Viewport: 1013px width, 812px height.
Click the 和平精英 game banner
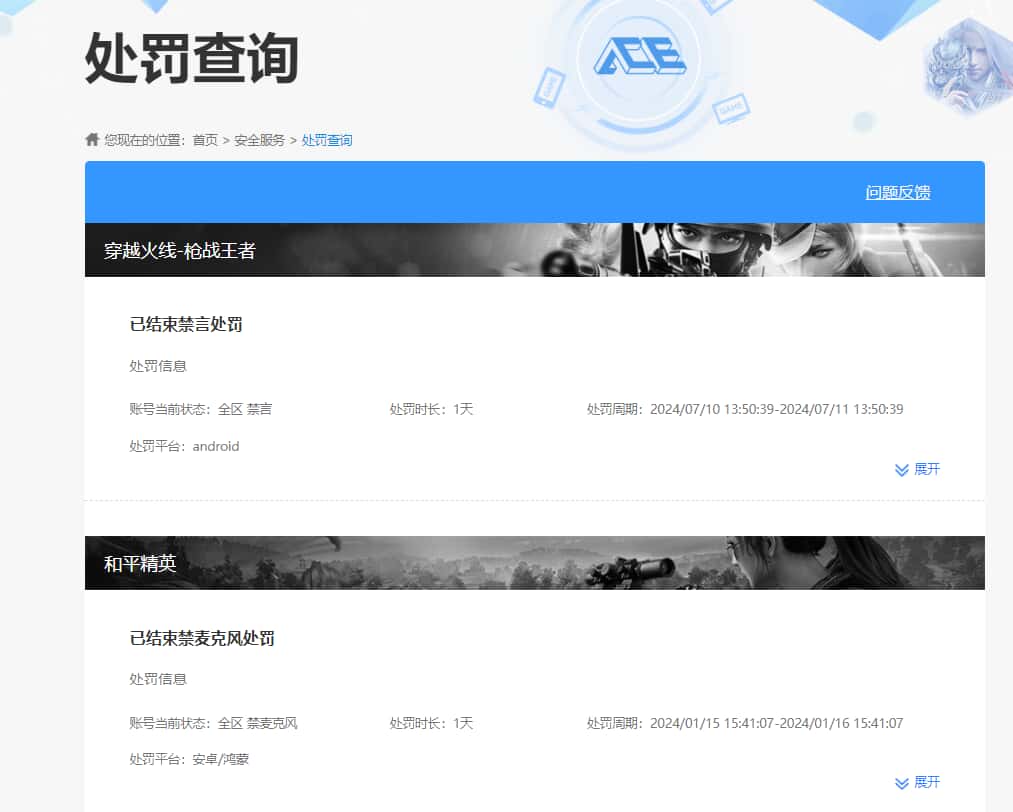tap(535, 563)
